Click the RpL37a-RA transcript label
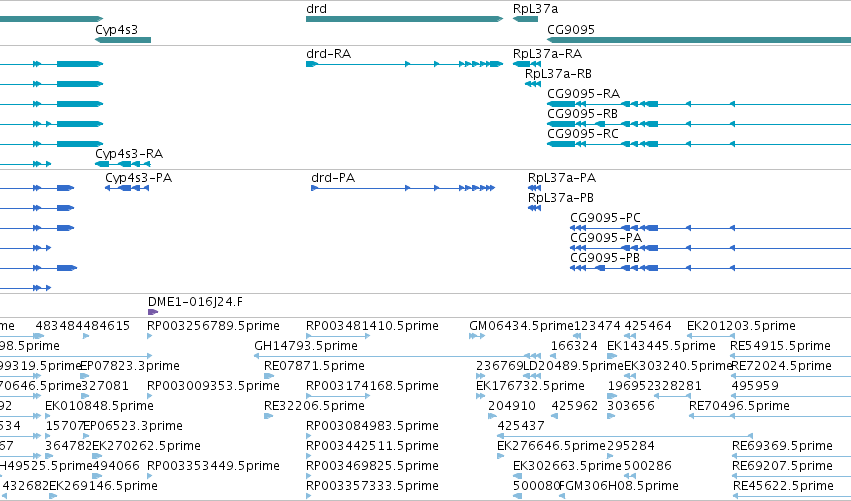The image size is (851, 501). pyautogui.click(x=547, y=54)
